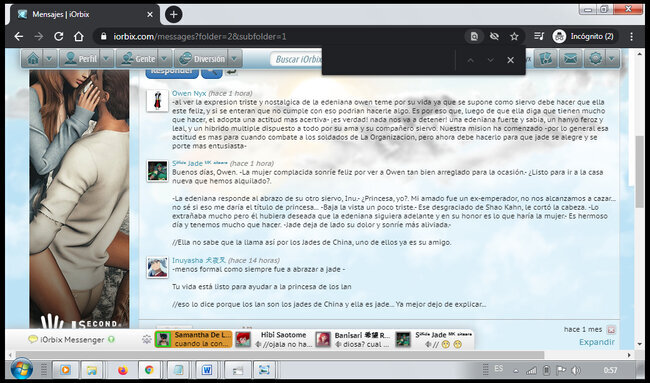This screenshot has width=650, height=383.
Task: Click the Second Life advertisement image
Action: point(80,199)
